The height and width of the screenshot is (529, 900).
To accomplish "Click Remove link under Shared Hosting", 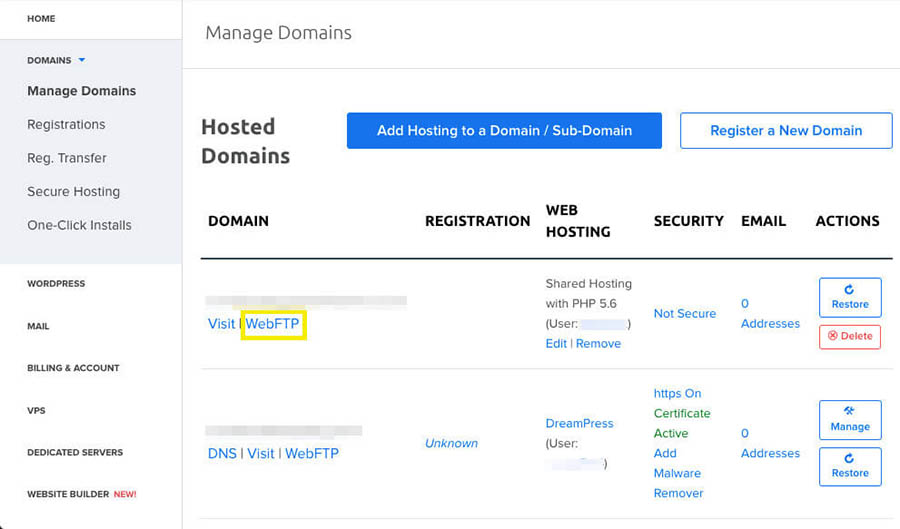I will pyautogui.click(x=598, y=344).
